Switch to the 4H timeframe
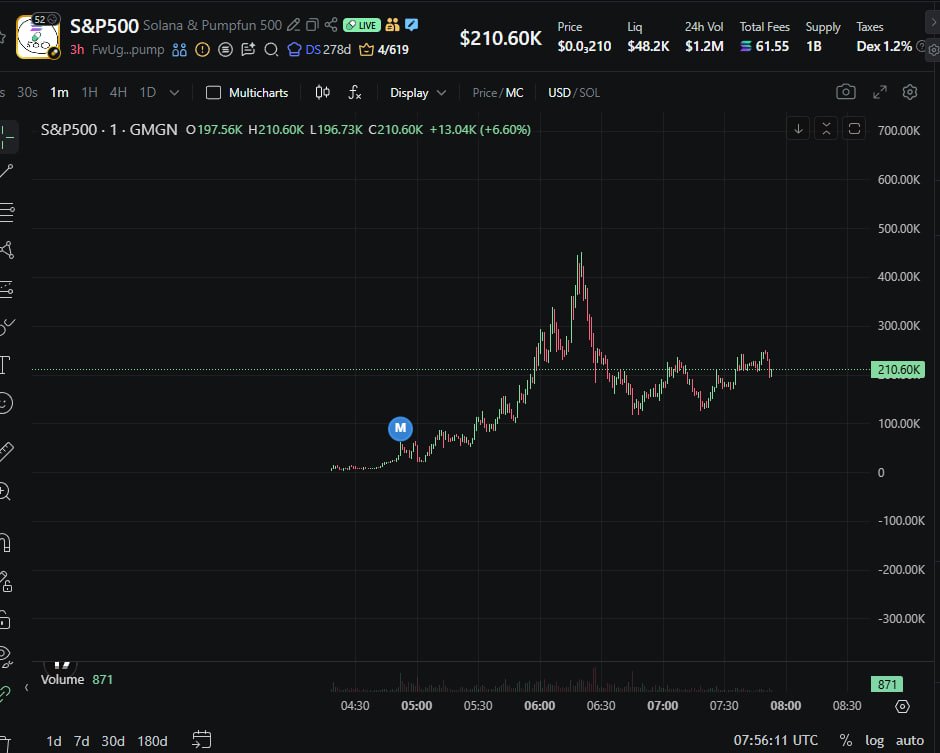940x753 pixels. tap(118, 92)
